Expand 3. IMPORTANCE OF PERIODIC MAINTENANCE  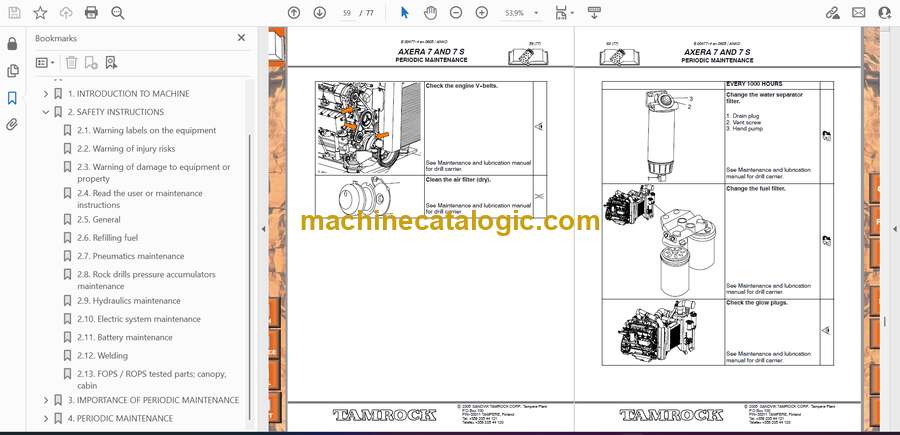coord(46,400)
